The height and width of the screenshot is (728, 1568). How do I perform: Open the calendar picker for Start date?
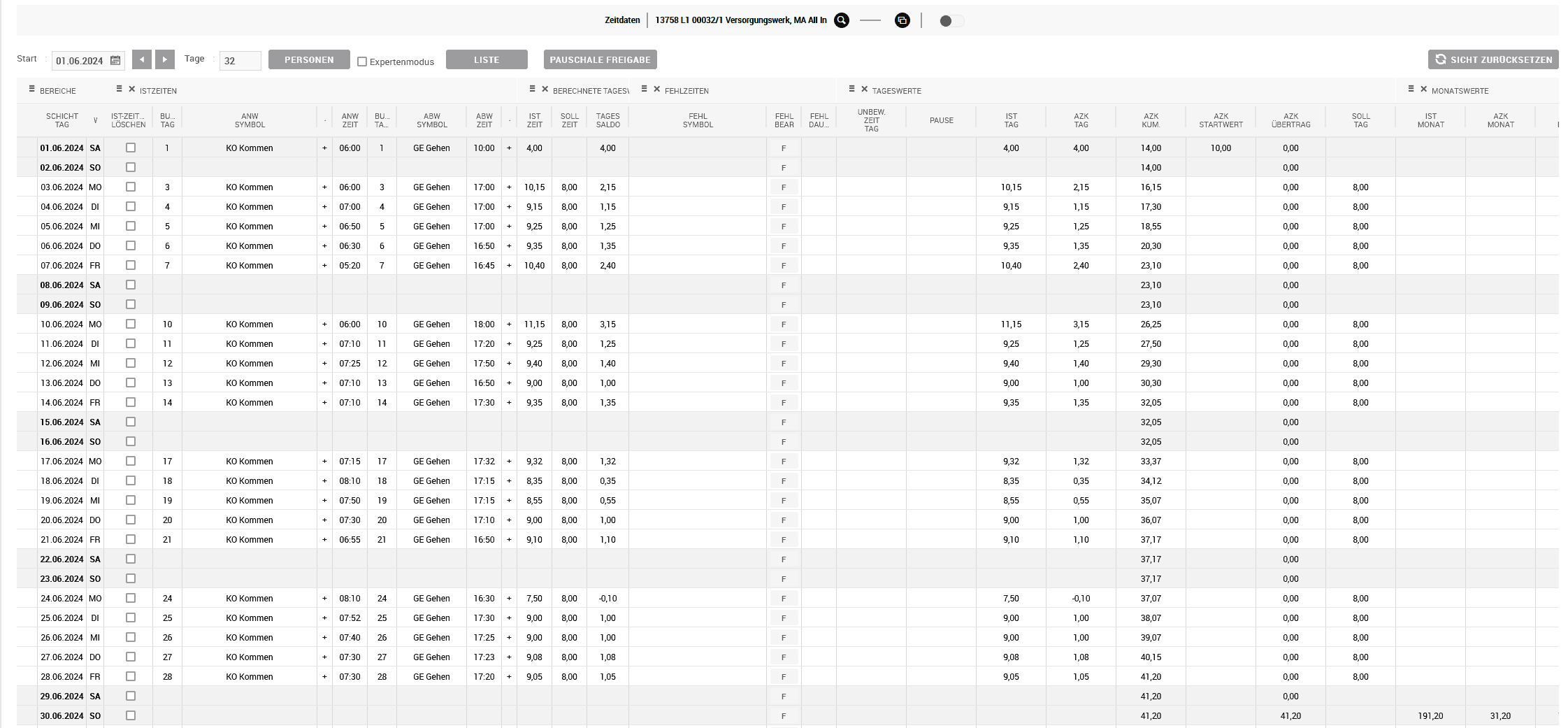pos(115,61)
